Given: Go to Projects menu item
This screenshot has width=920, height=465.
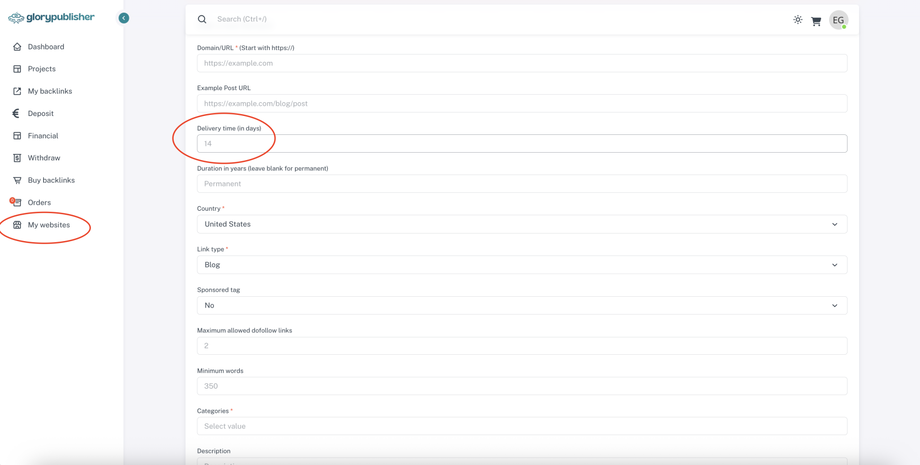Looking at the screenshot, I should coord(42,69).
